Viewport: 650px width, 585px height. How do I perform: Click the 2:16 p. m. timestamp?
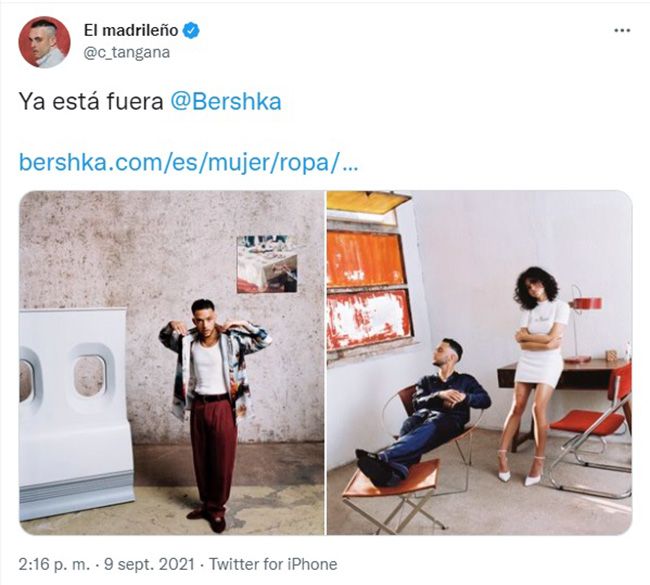[x=54, y=564]
